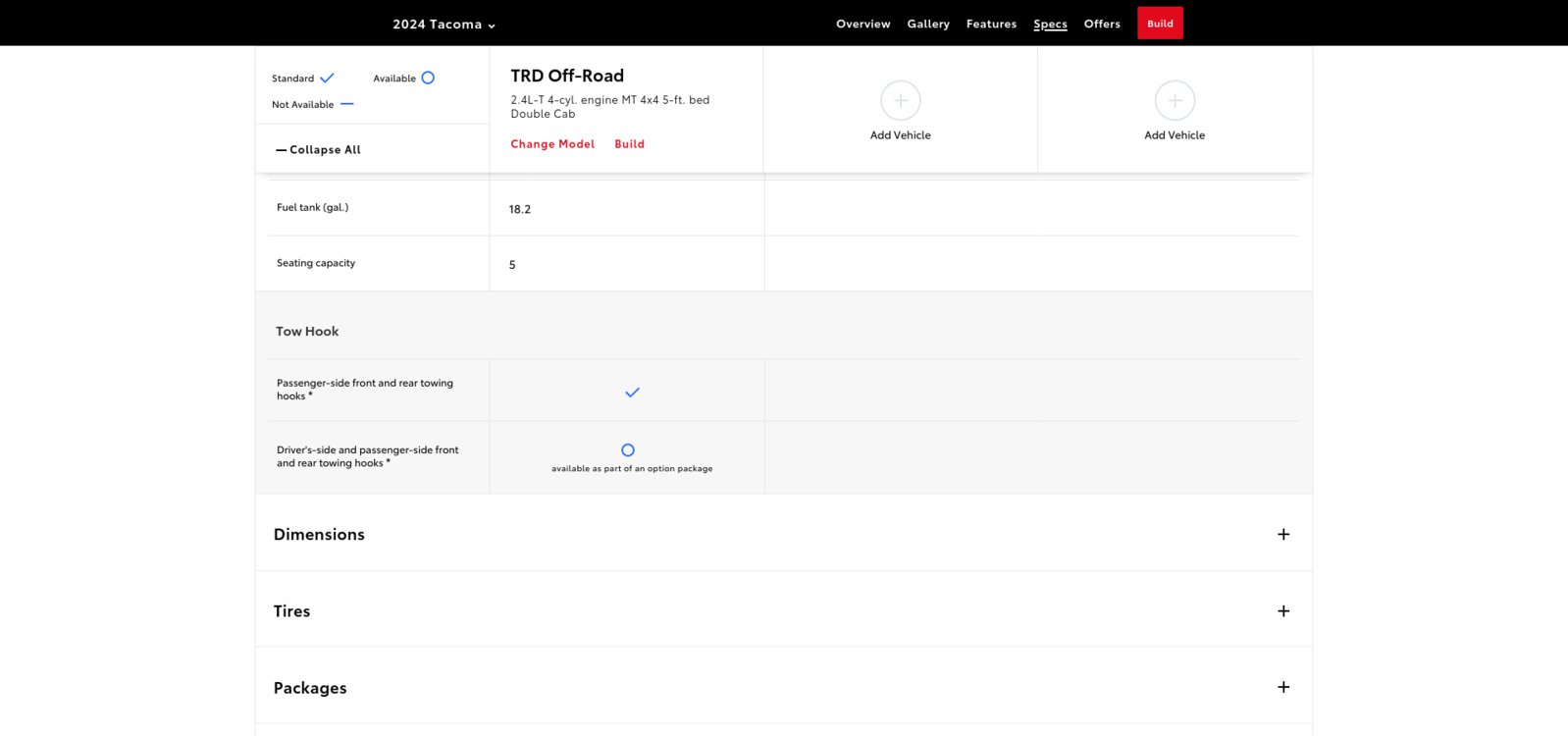The height and width of the screenshot is (736, 1568).
Task: Click the fuel tank value 18.2
Action: [x=520, y=209]
